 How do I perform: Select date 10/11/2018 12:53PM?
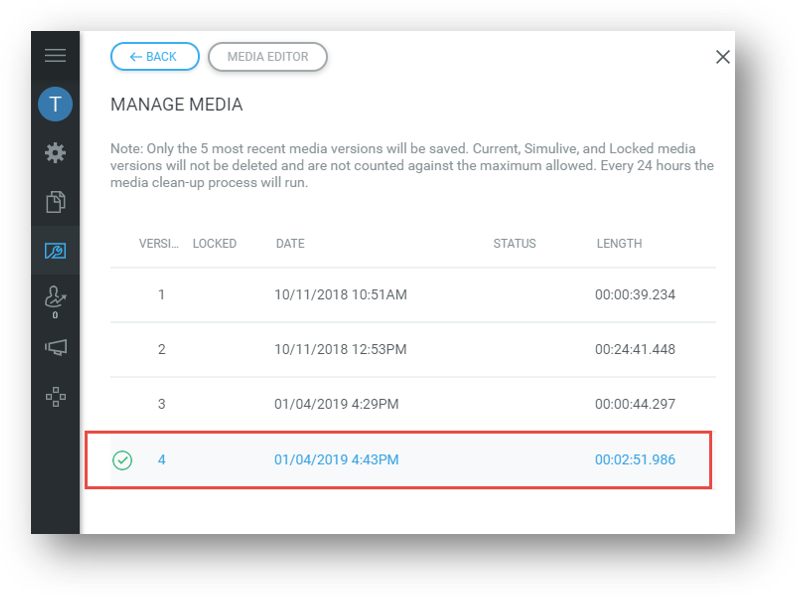[341, 350]
